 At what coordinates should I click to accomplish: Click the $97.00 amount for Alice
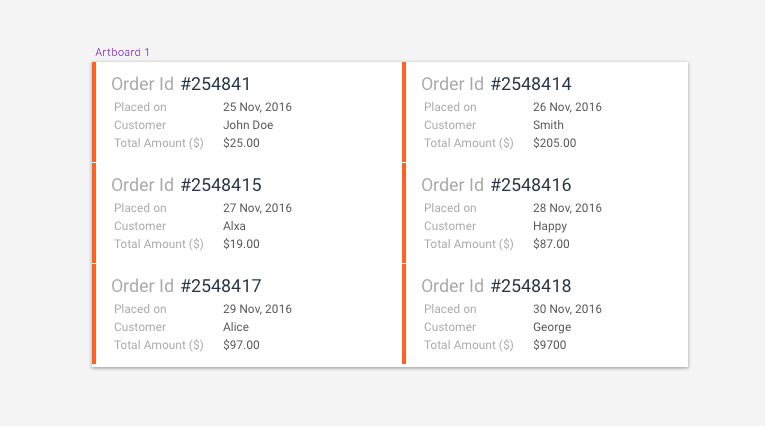click(241, 345)
